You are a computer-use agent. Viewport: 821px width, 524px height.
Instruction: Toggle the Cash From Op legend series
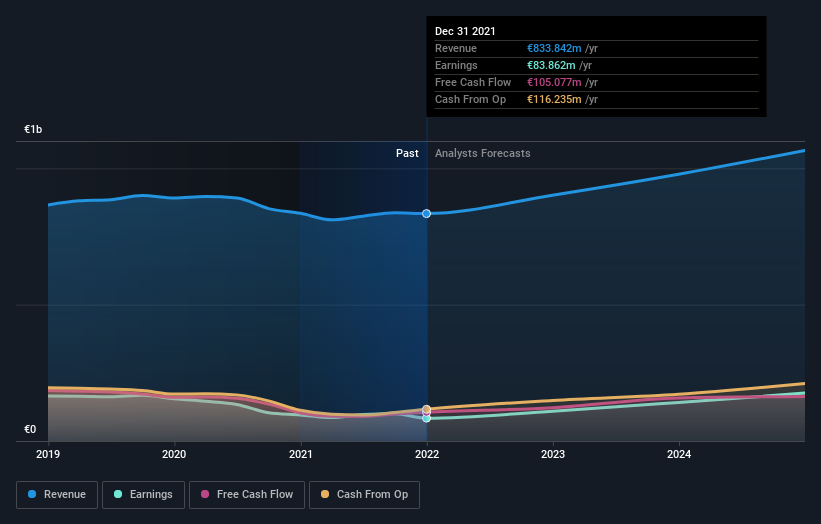coord(364,495)
